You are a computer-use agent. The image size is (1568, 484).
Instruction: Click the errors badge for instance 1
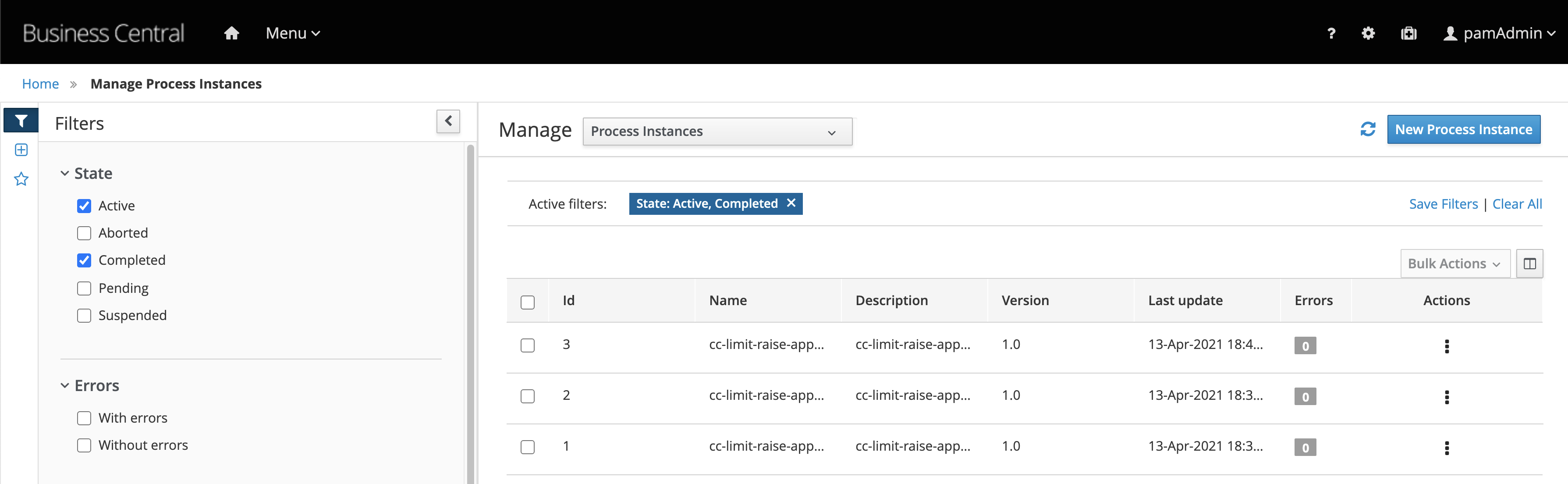click(x=1305, y=448)
